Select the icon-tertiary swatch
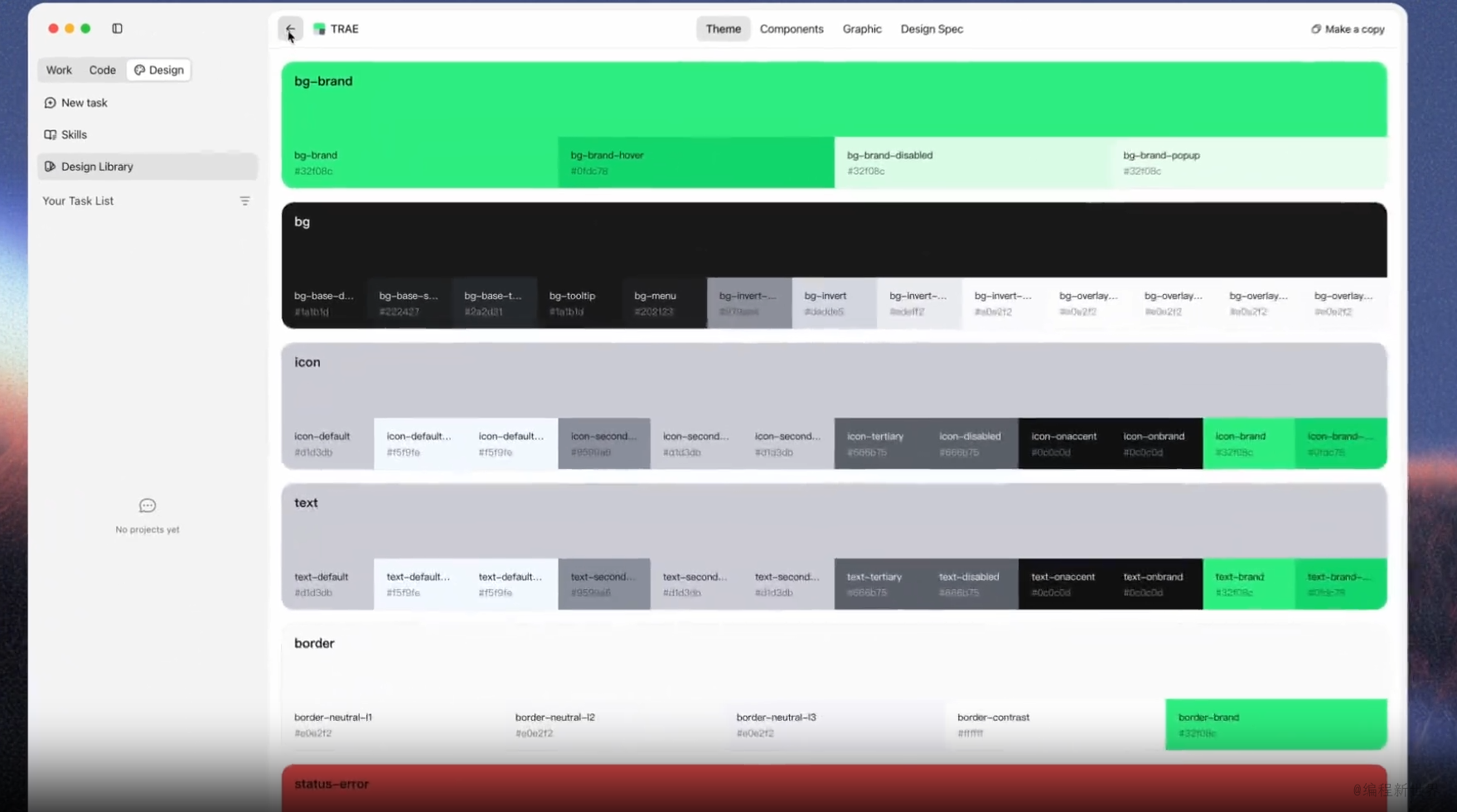 [880, 444]
